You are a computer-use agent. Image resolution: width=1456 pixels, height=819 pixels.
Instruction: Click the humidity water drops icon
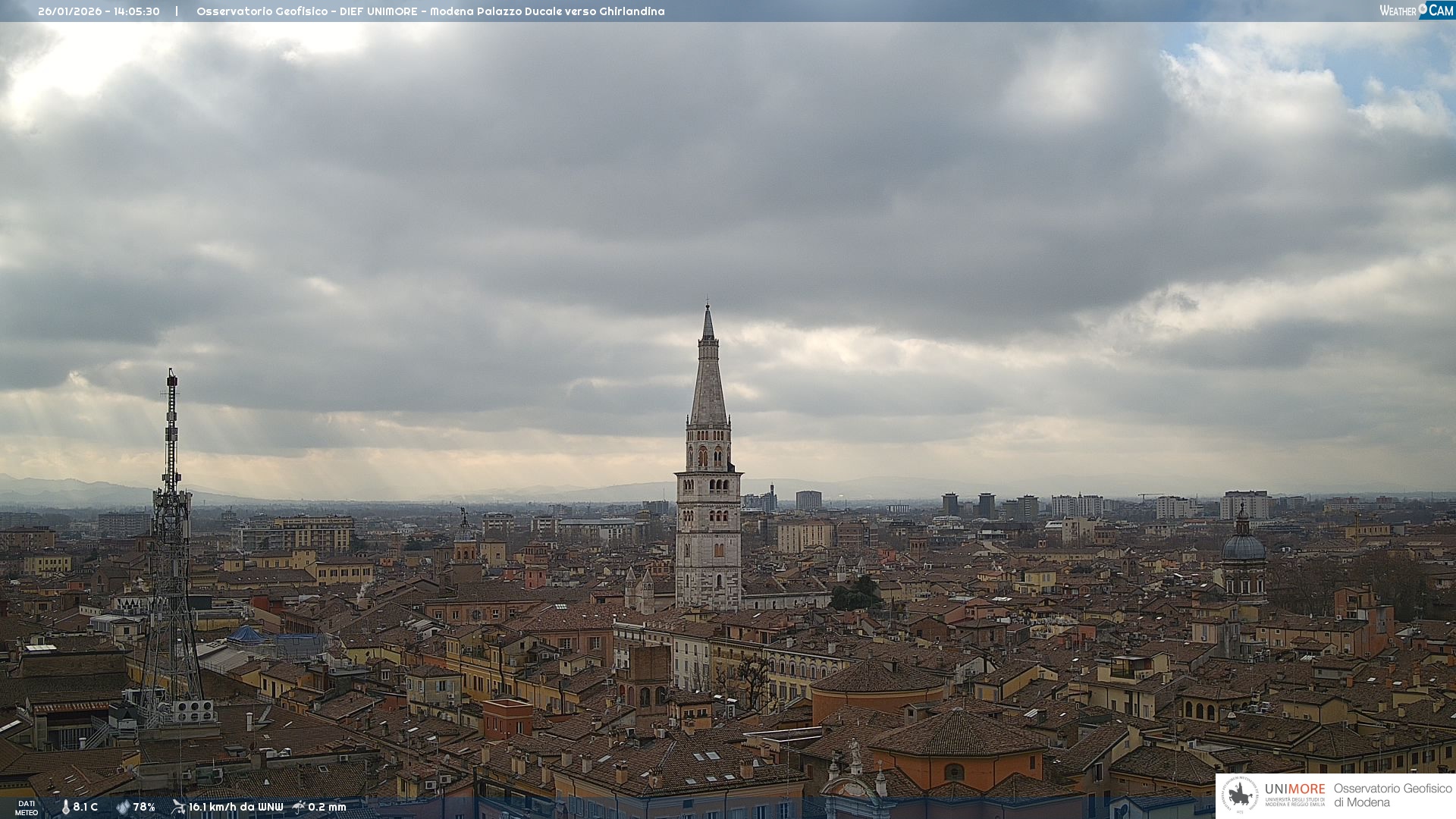coord(123,808)
